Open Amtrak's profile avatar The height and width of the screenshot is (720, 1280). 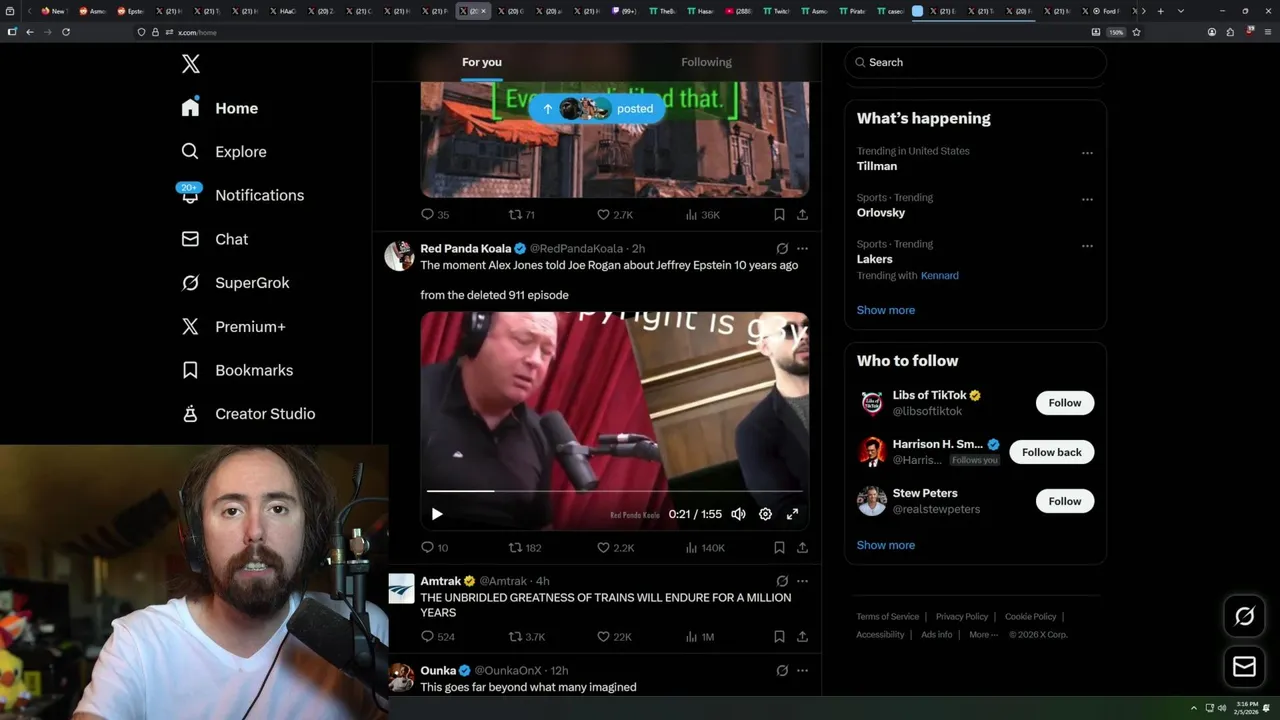[x=401, y=588]
